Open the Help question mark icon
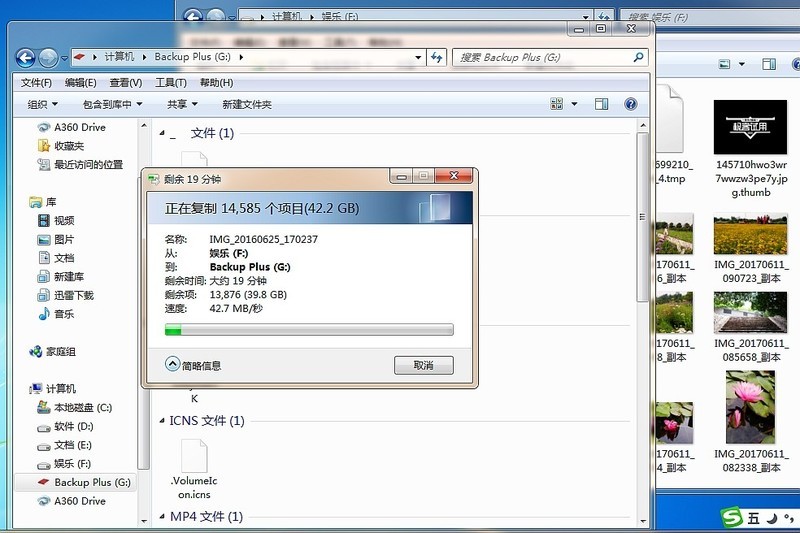 (x=630, y=104)
